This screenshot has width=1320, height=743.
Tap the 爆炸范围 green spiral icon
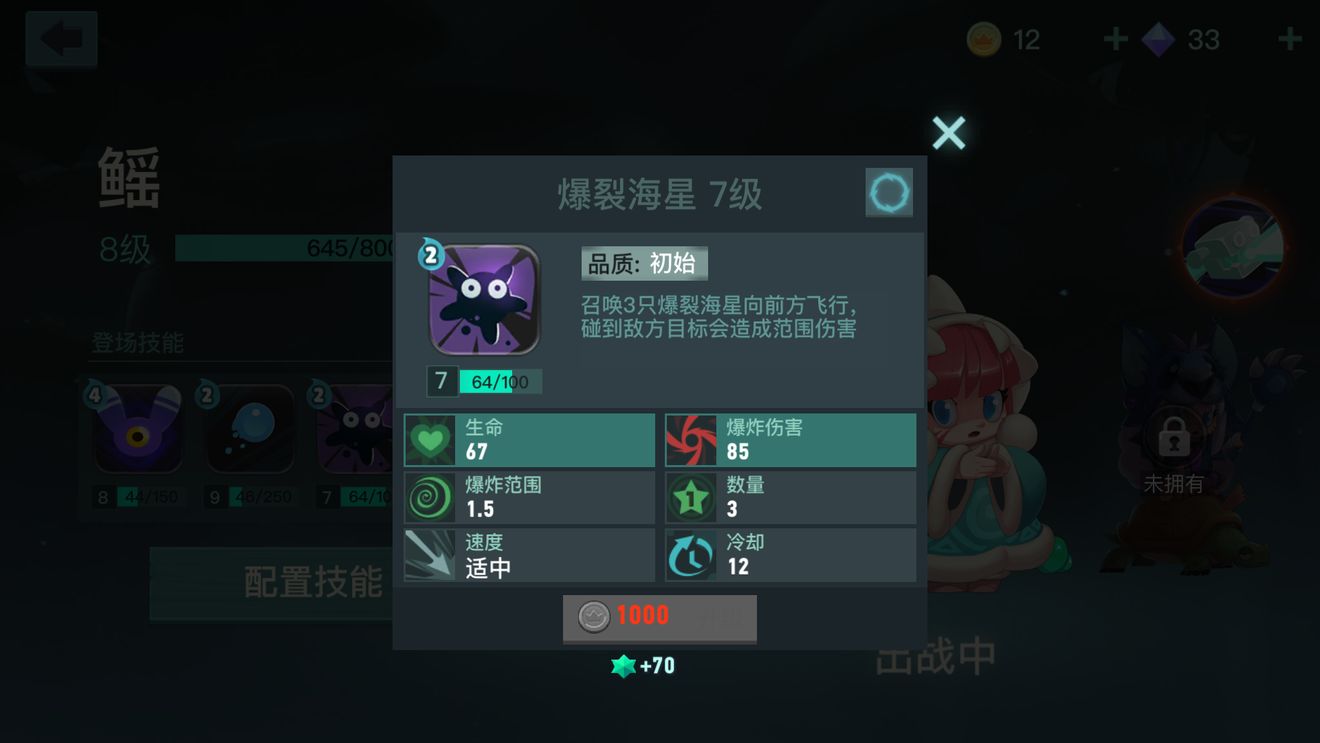click(430, 498)
